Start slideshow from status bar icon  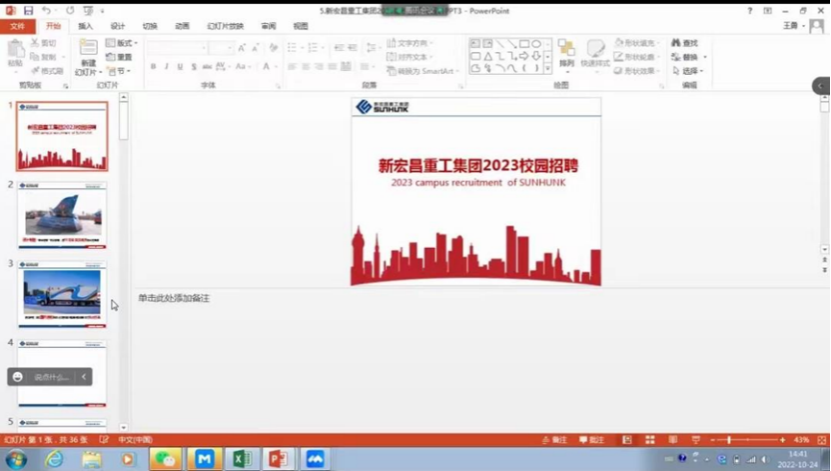(x=695, y=440)
